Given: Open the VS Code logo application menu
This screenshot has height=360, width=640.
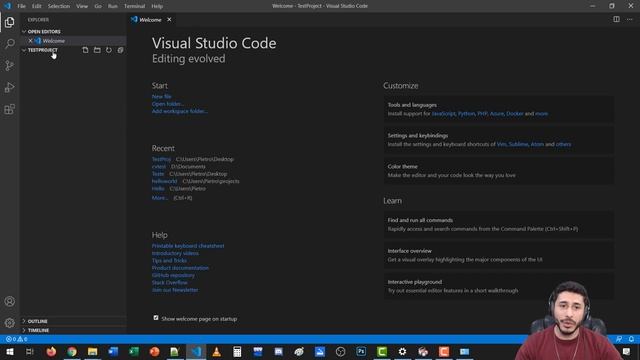Looking at the screenshot, I should (7, 6).
